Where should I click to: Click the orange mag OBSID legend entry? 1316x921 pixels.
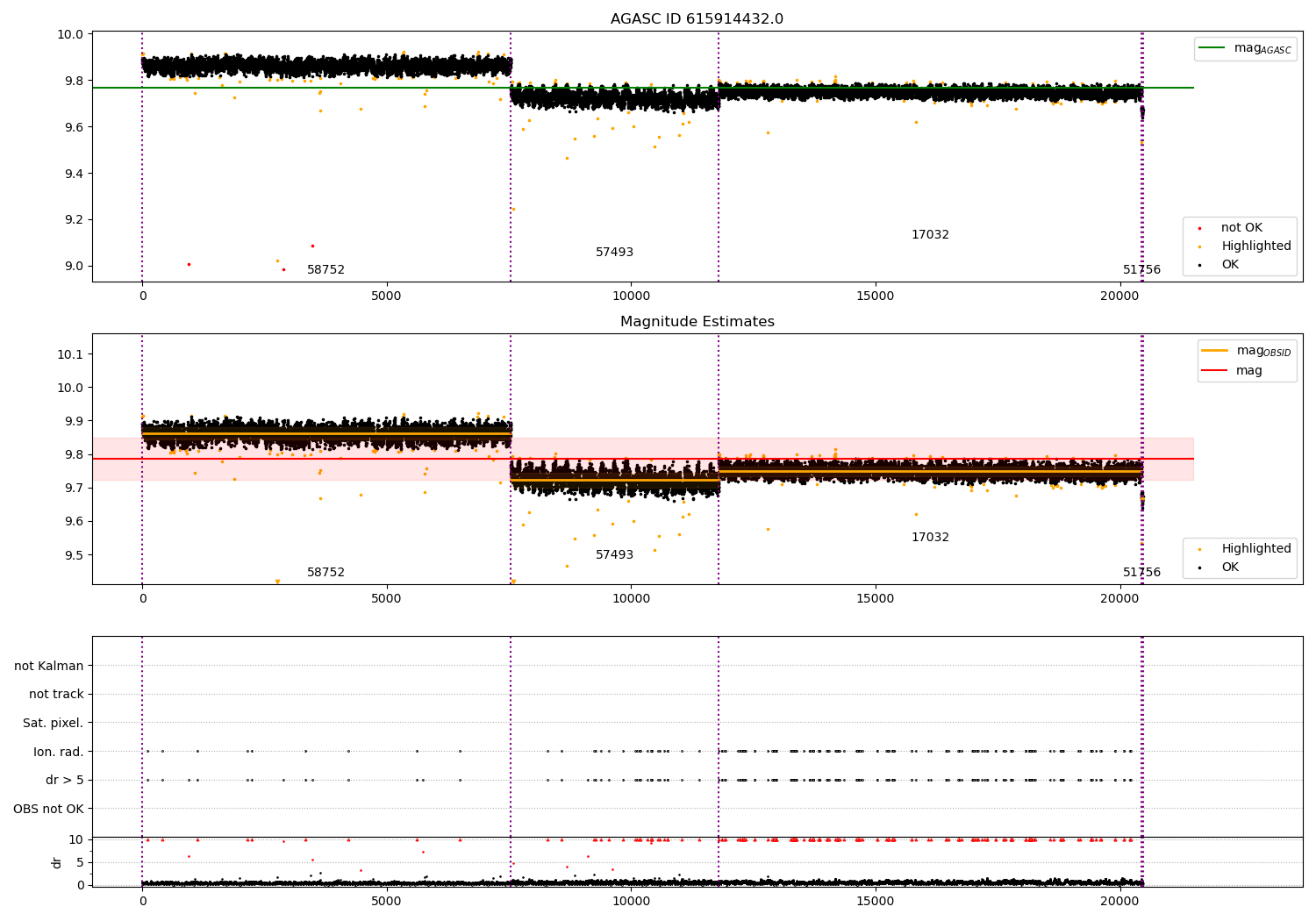1246,351
